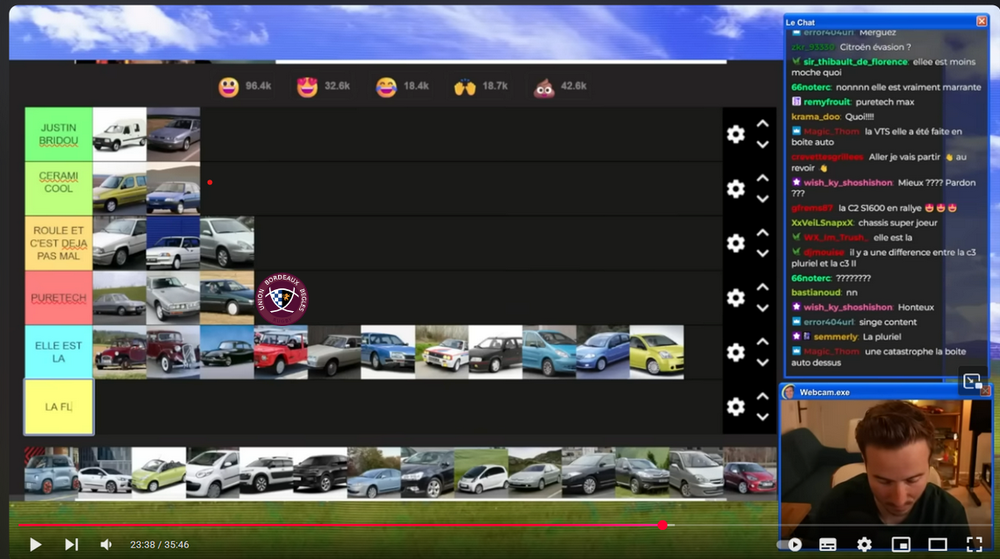Close the Le Chat window

(x=982, y=22)
